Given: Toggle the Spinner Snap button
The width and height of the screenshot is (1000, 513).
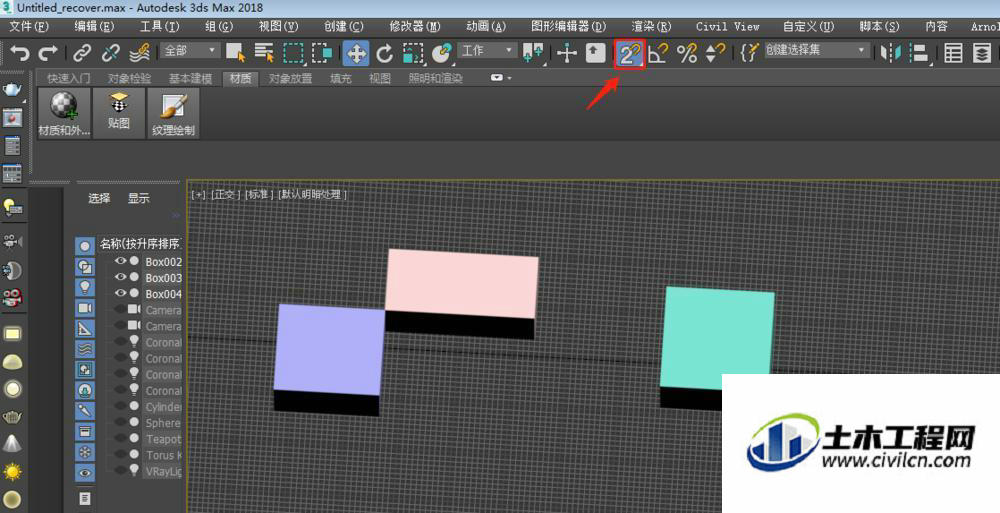Looking at the screenshot, I should tap(716, 54).
